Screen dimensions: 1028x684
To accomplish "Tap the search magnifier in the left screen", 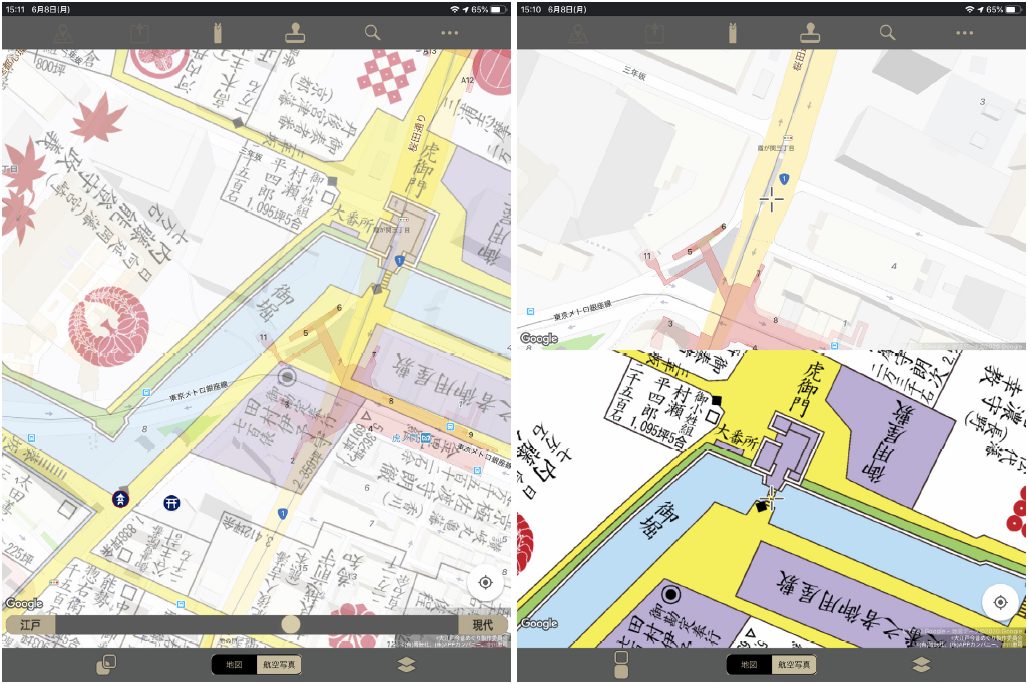I will [372, 32].
